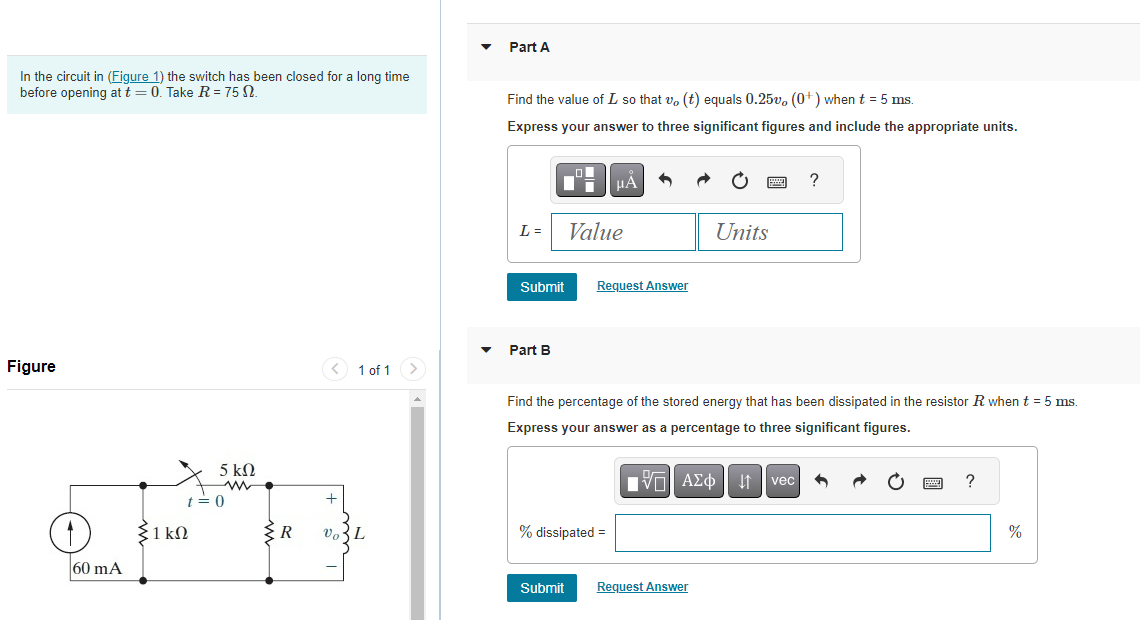Select the Greek letters AΣφ icon
1140x620 pixels.
pyautogui.click(x=698, y=481)
